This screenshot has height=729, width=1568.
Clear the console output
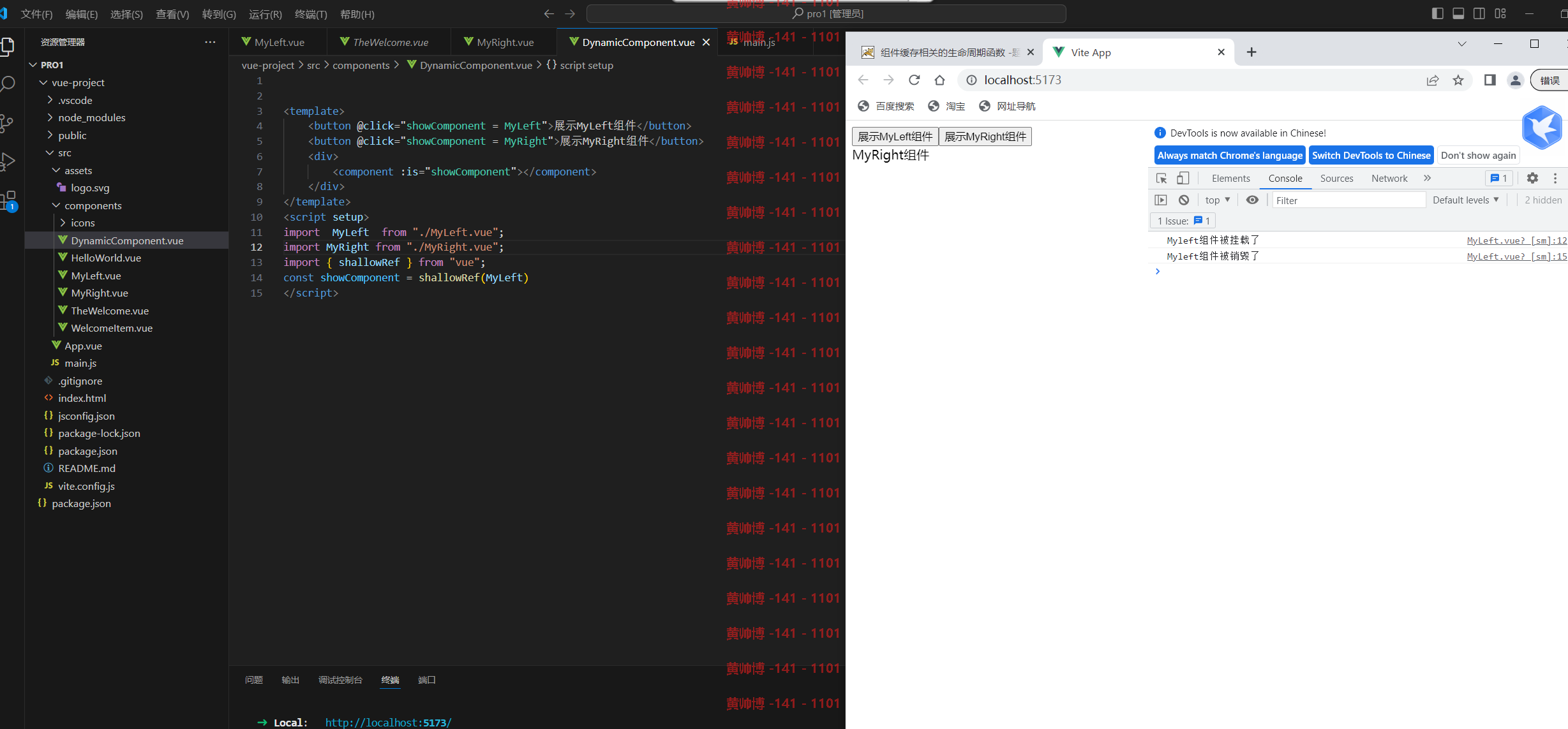point(1184,200)
